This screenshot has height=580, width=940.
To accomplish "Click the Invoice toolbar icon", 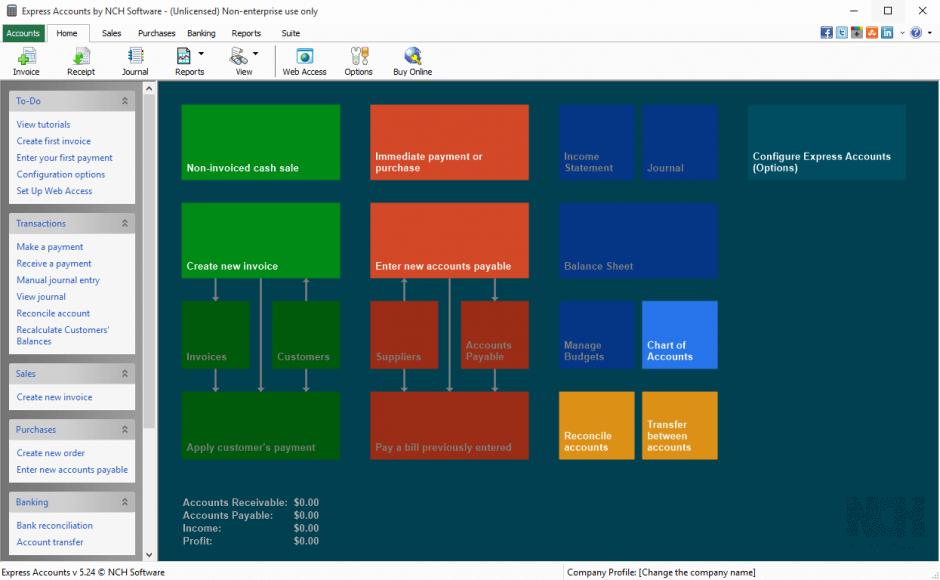I will click(26, 62).
